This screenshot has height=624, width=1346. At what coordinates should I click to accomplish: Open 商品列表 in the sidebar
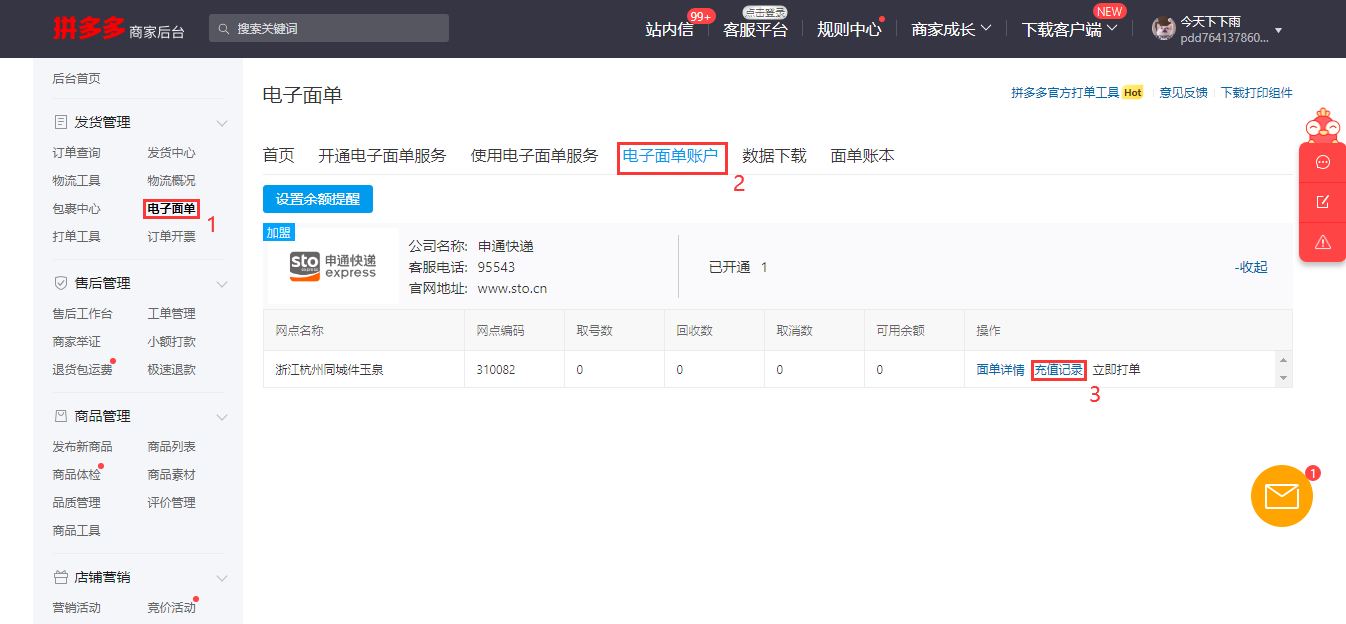pyautogui.click(x=172, y=447)
